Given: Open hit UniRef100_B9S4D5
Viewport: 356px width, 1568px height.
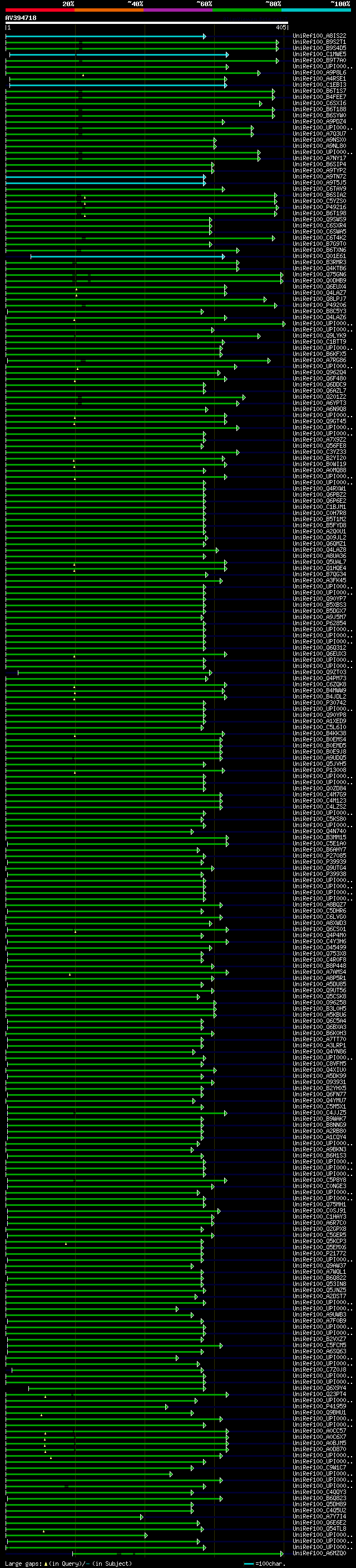Looking at the screenshot, I should tap(319, 48).
